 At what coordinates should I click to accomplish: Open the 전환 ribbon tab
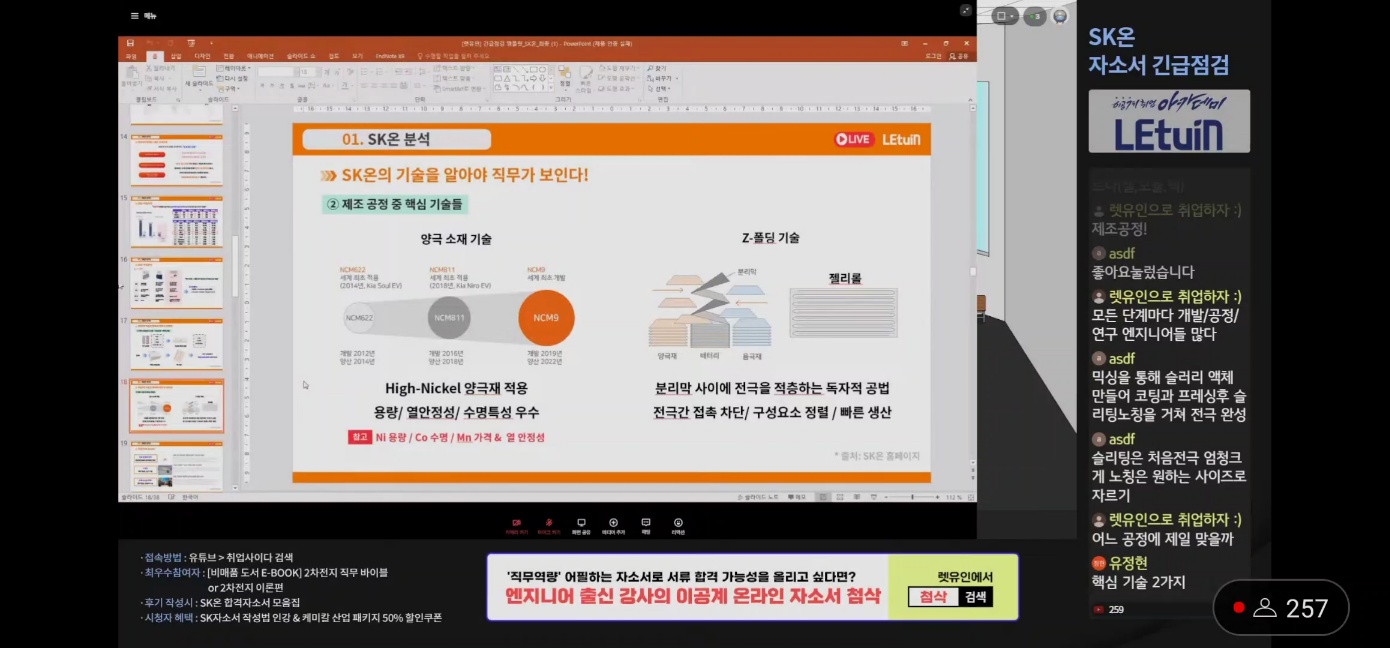click(228, 56)
